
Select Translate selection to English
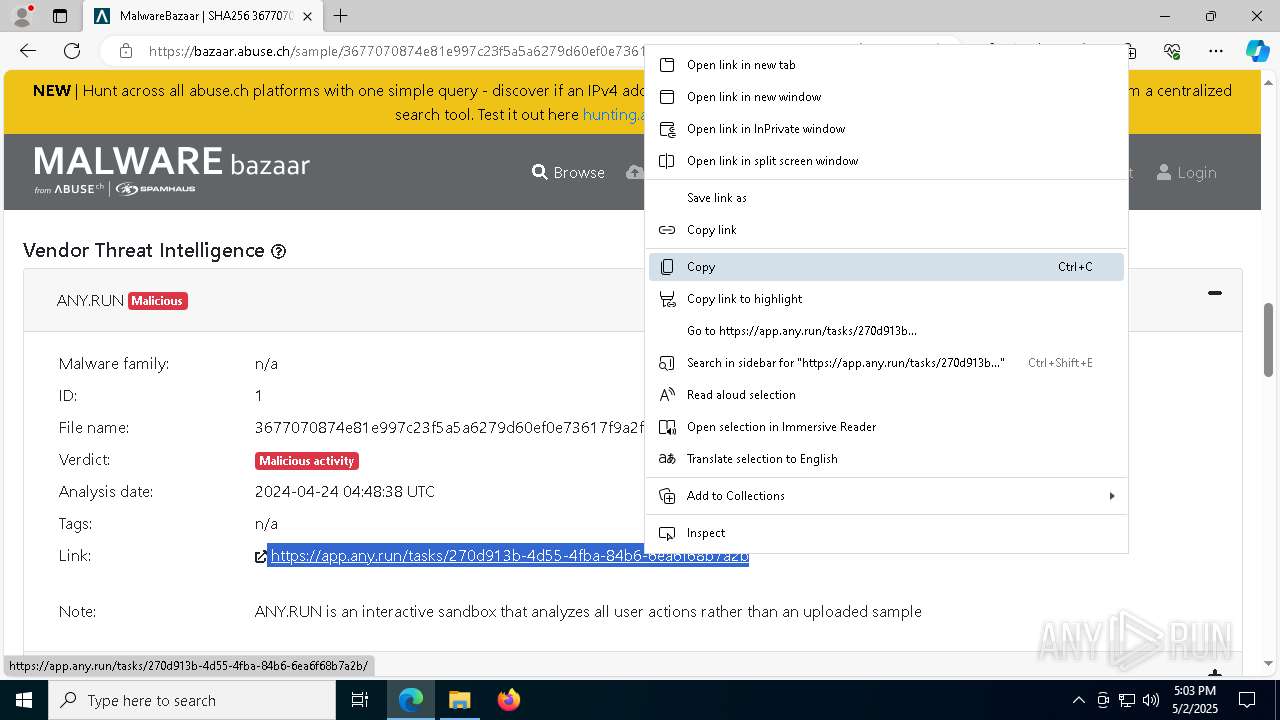(886, 459)
